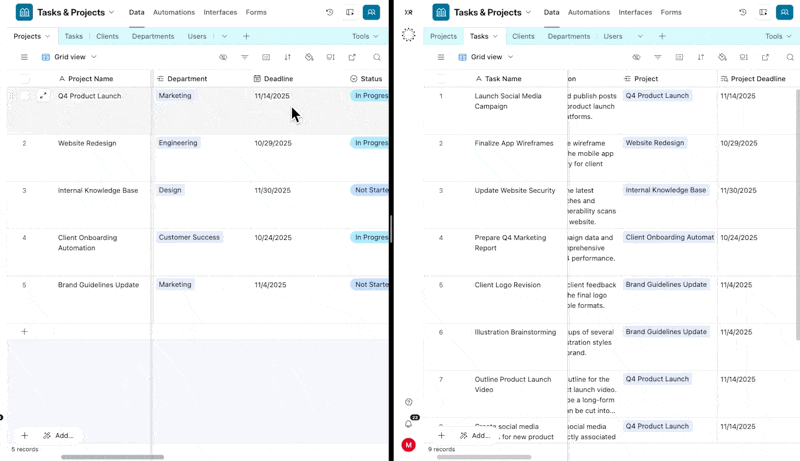The image size is (800, 461).
Task: Expand Tasks & Projects base menu in right window
Action: (528, 12)
